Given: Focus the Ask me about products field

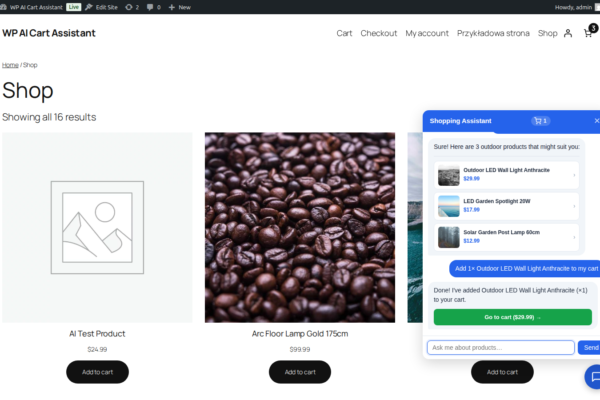Looking at the screenshot, I should [501, 348].
